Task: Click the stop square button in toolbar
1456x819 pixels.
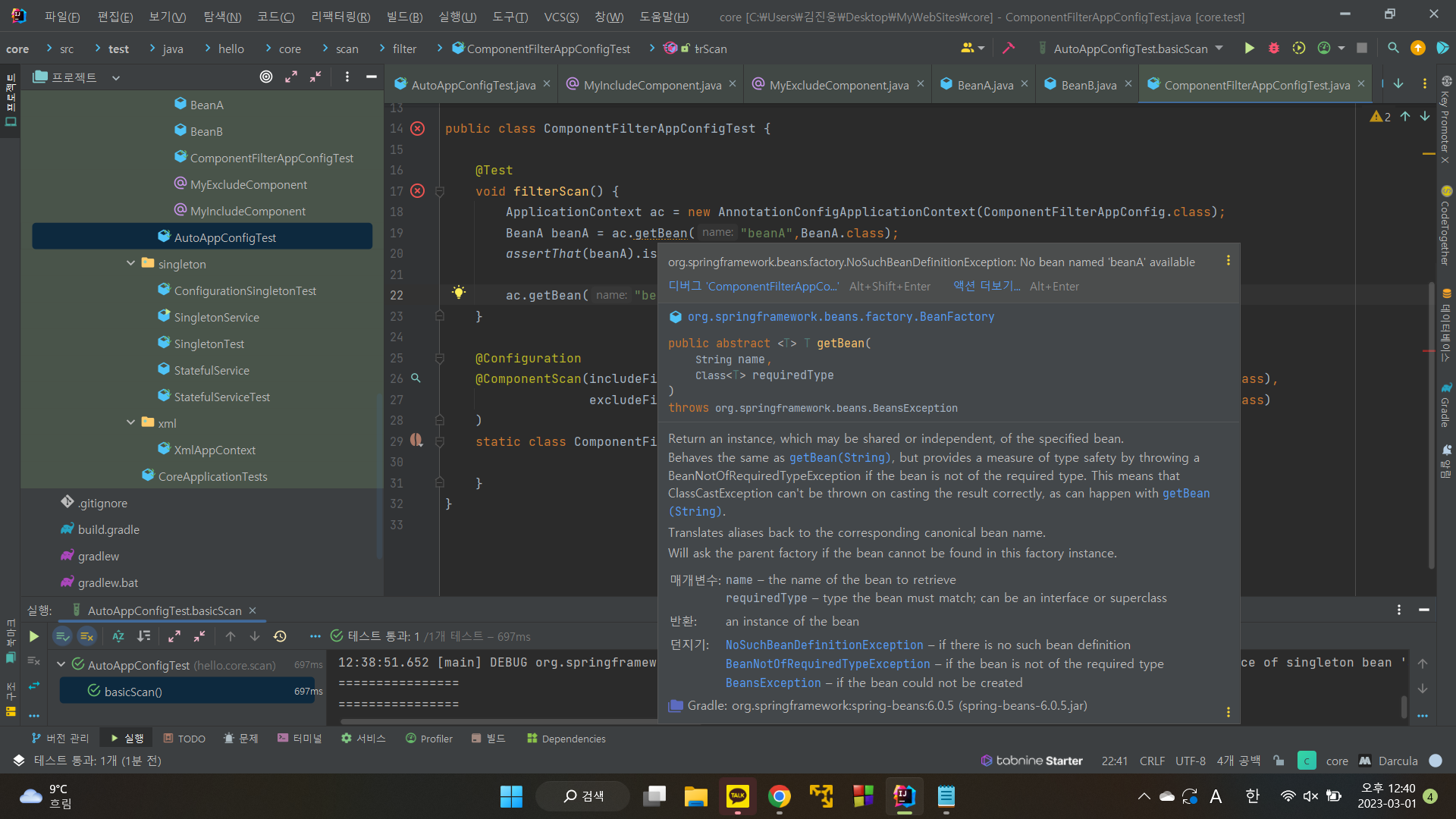Action: pos(1362,49)
